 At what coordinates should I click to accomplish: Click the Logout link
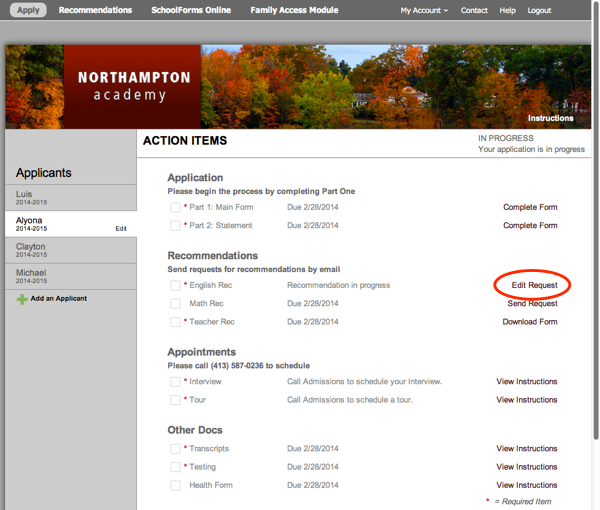click(x=539, y=10)
